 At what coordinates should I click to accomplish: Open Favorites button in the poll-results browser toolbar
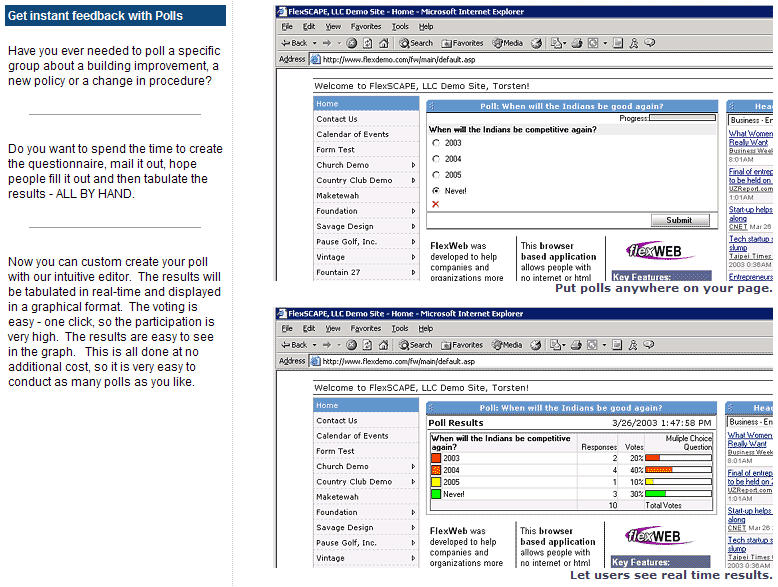click(x=462, y=345)
